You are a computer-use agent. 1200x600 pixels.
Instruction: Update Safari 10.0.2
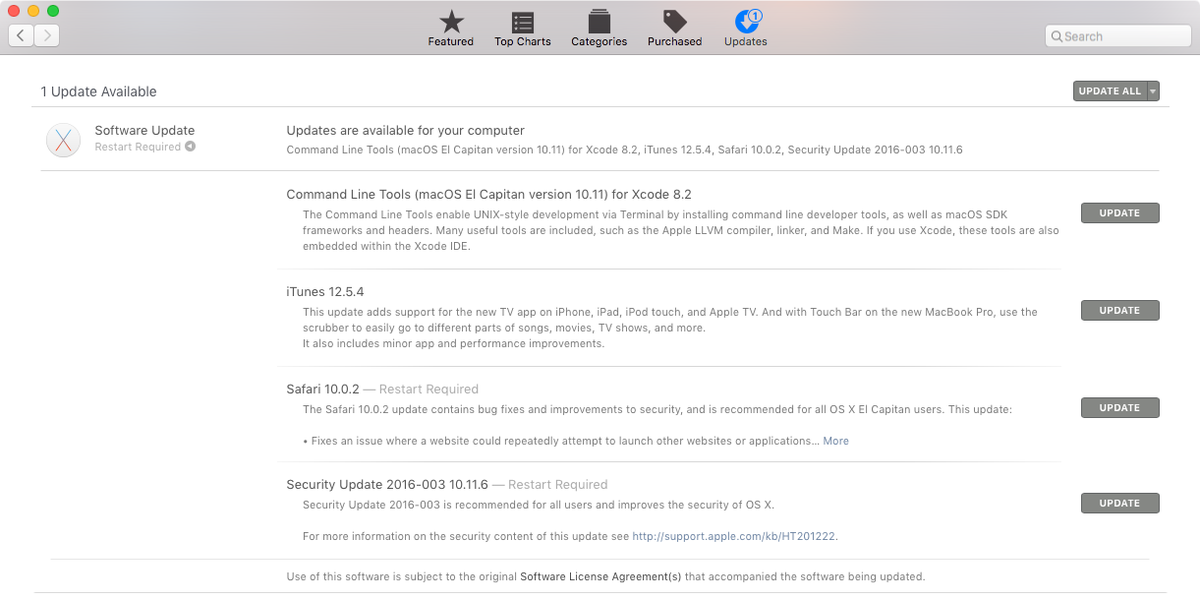click(x=1120, y=407)
